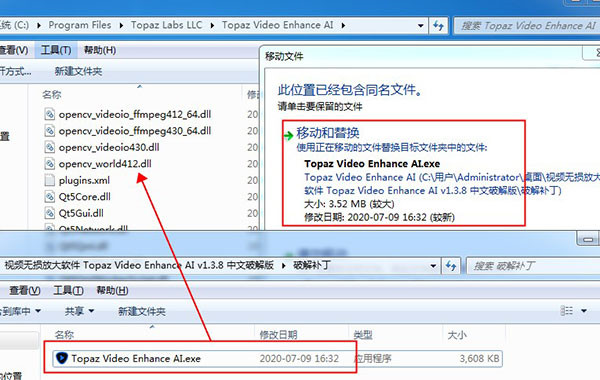Change view using the view mode icon
The height and width of the screenshot is (380, 600).
click(567, 310)
